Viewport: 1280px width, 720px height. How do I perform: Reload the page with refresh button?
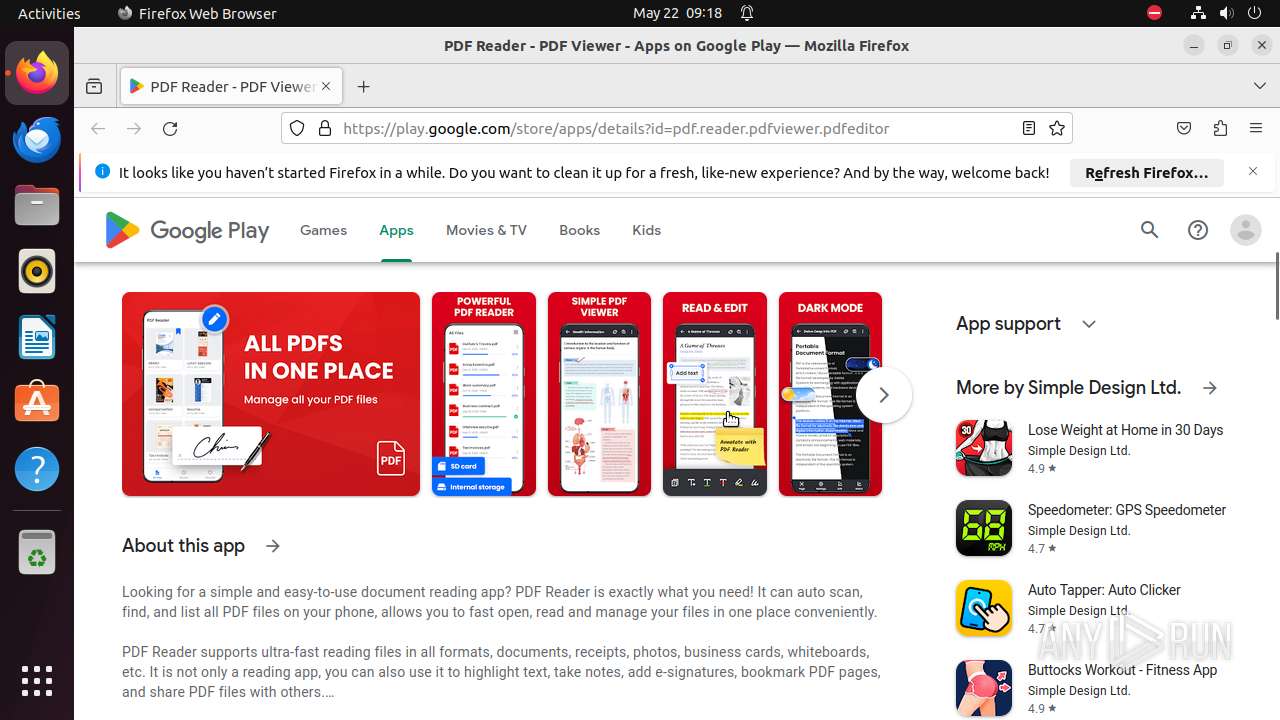[170, 128]
